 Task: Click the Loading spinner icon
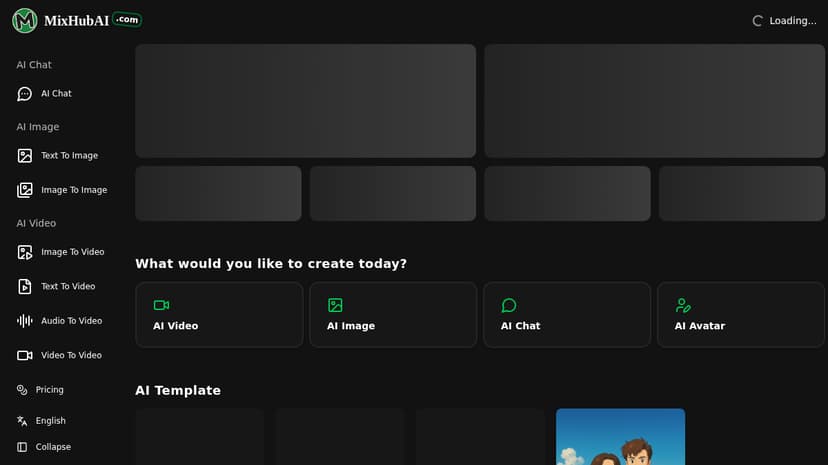pos(757,21)
